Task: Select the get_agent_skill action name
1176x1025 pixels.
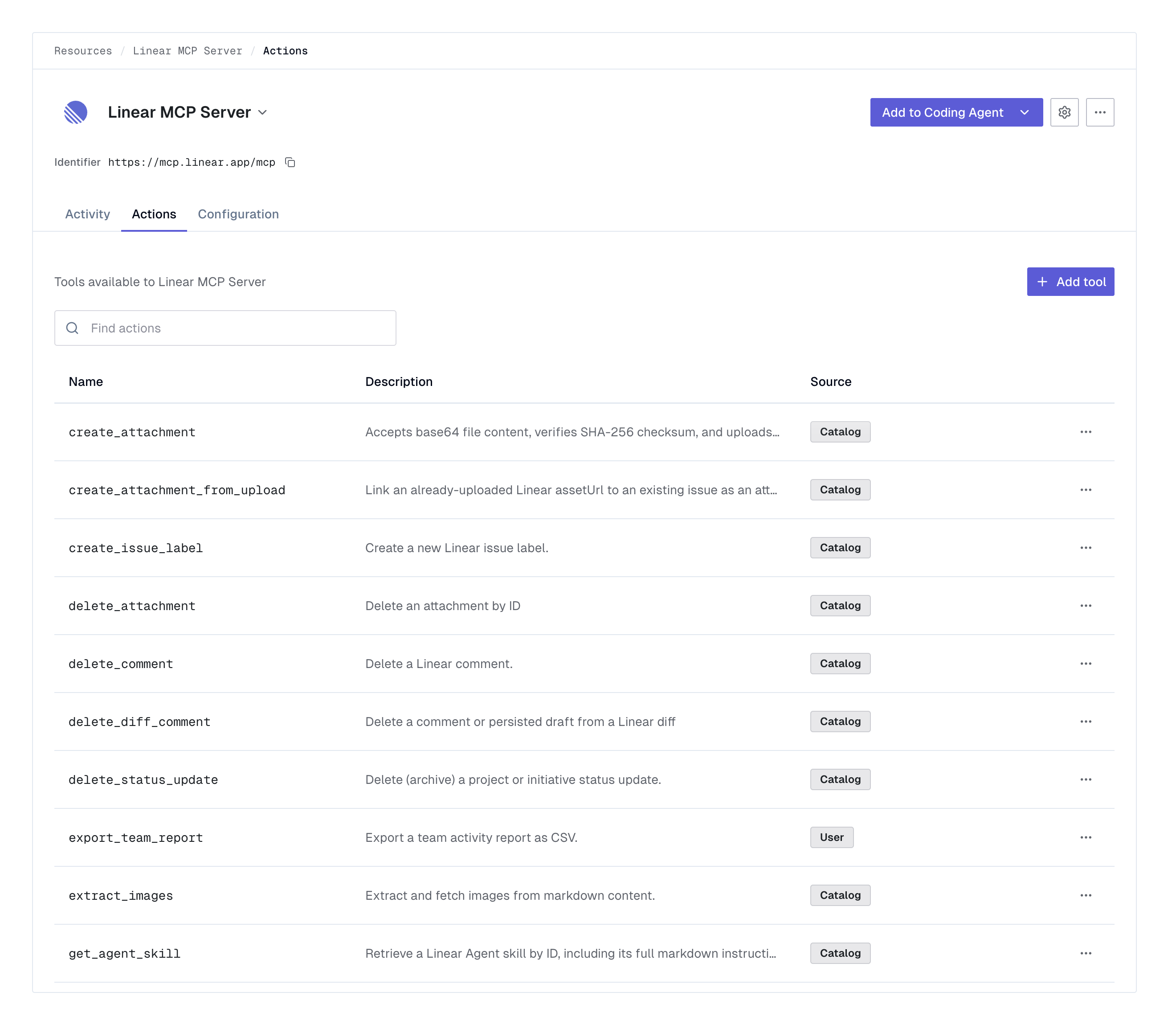Action: click(124, 954)
